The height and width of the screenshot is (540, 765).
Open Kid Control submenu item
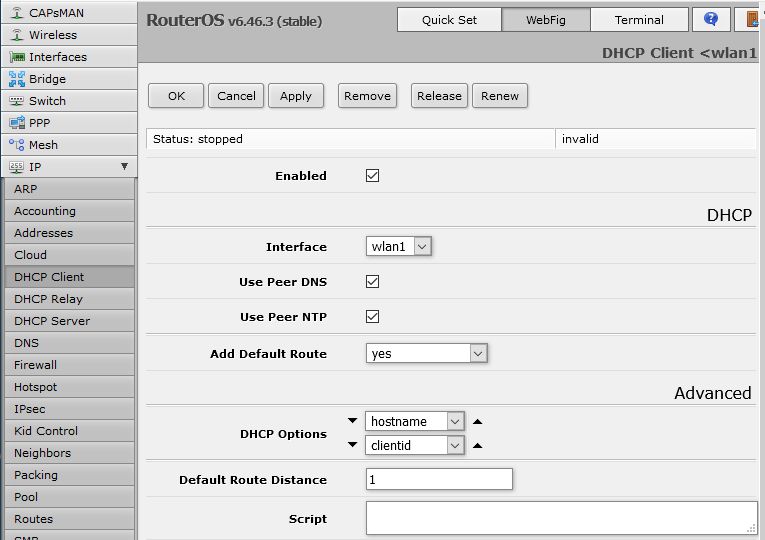click(x=70, y=431)
